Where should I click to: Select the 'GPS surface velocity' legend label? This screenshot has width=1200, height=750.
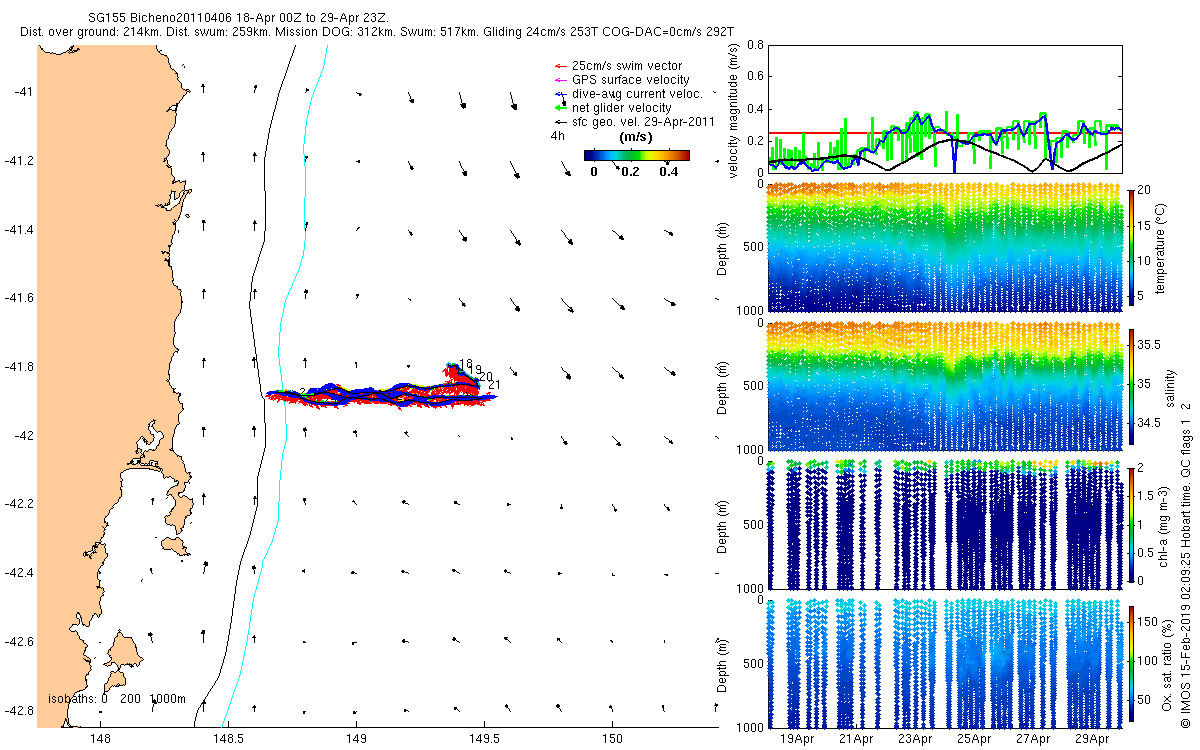tap(630, 80)
